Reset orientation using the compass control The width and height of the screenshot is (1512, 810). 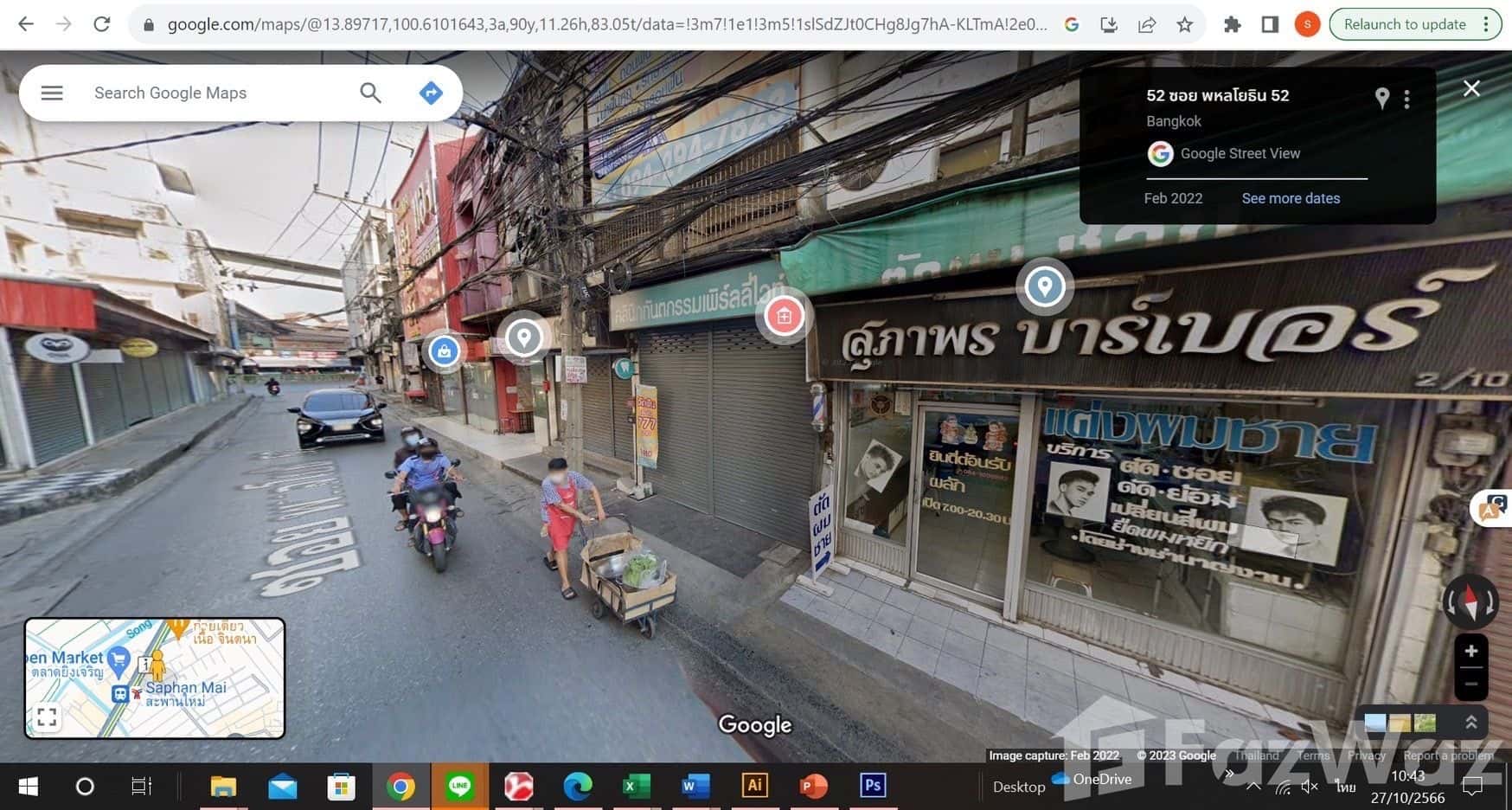[1470, 601]
